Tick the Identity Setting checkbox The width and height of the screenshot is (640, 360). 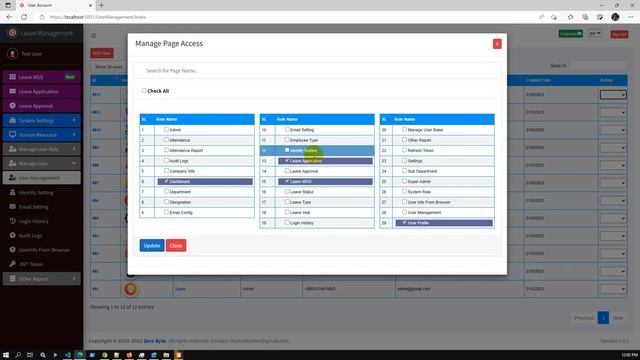click(287, 150)
